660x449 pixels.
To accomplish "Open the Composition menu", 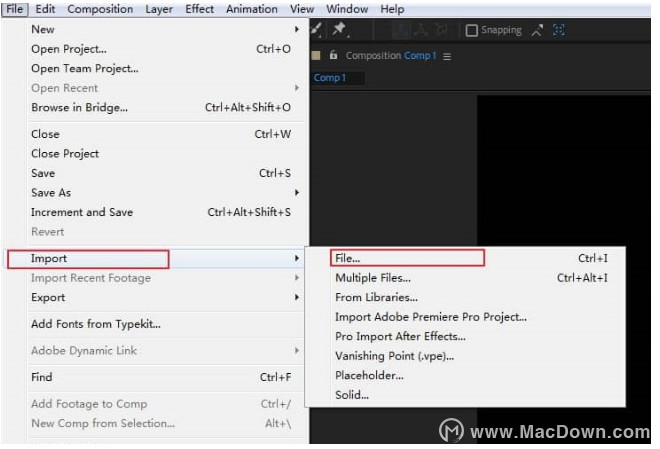I will click(100, 9).
